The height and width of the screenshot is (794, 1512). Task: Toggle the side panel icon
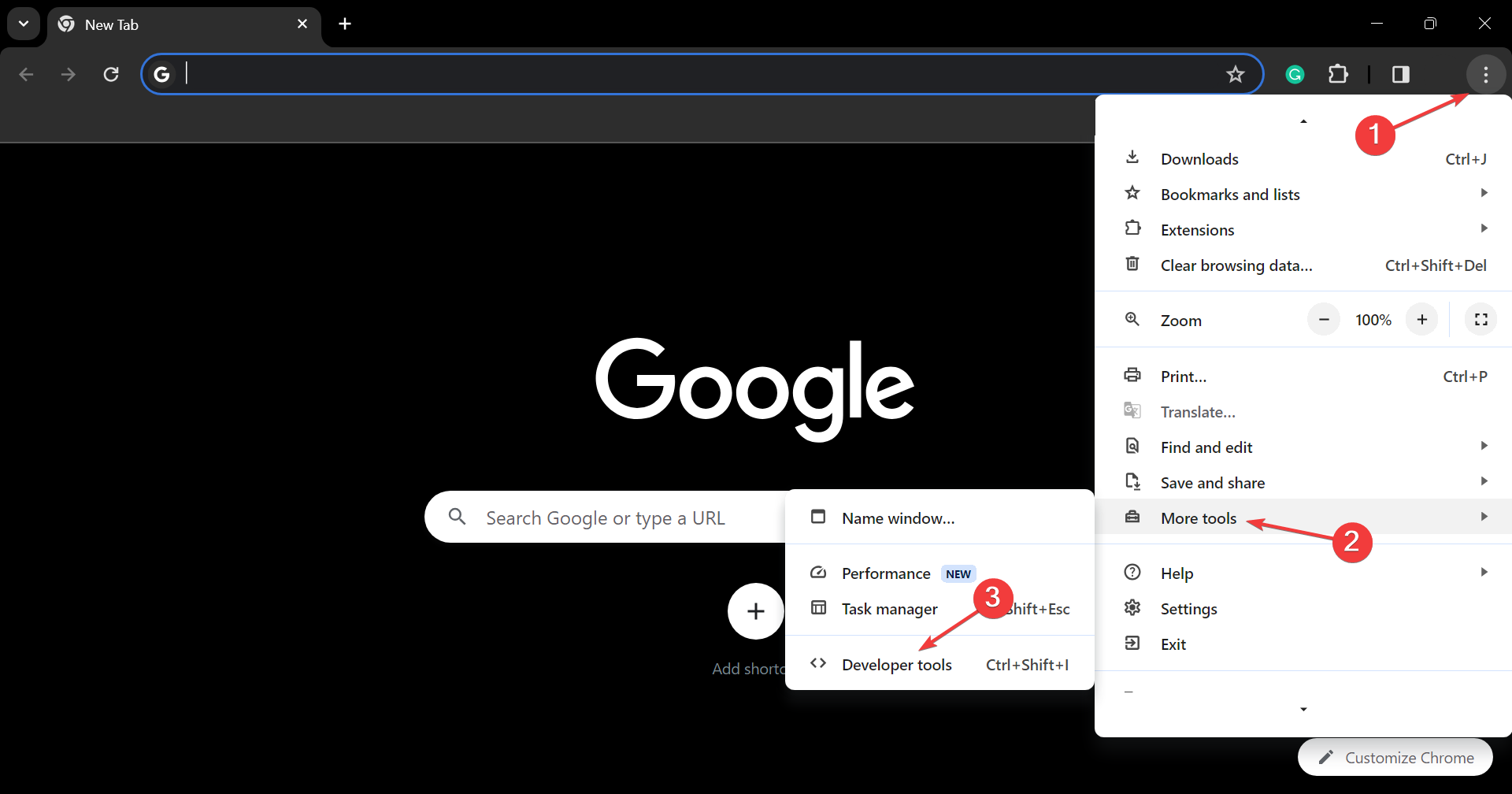click(x=1400, y=75)
